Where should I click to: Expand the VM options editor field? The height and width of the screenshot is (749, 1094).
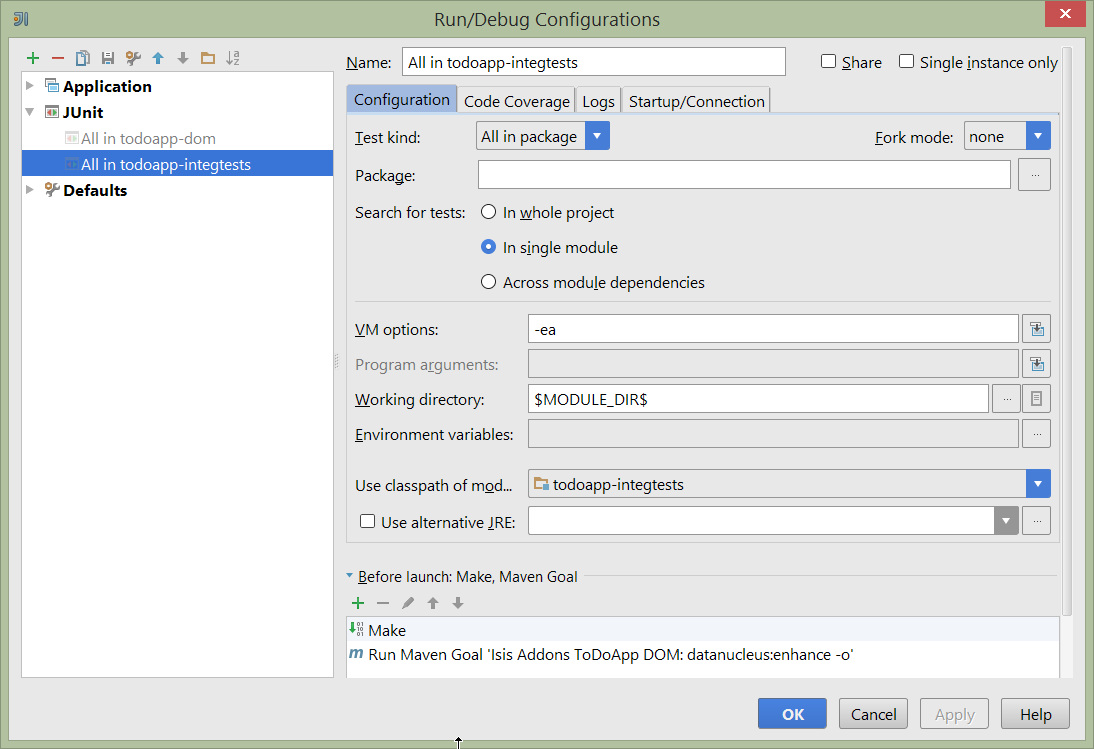[1037, 328]
